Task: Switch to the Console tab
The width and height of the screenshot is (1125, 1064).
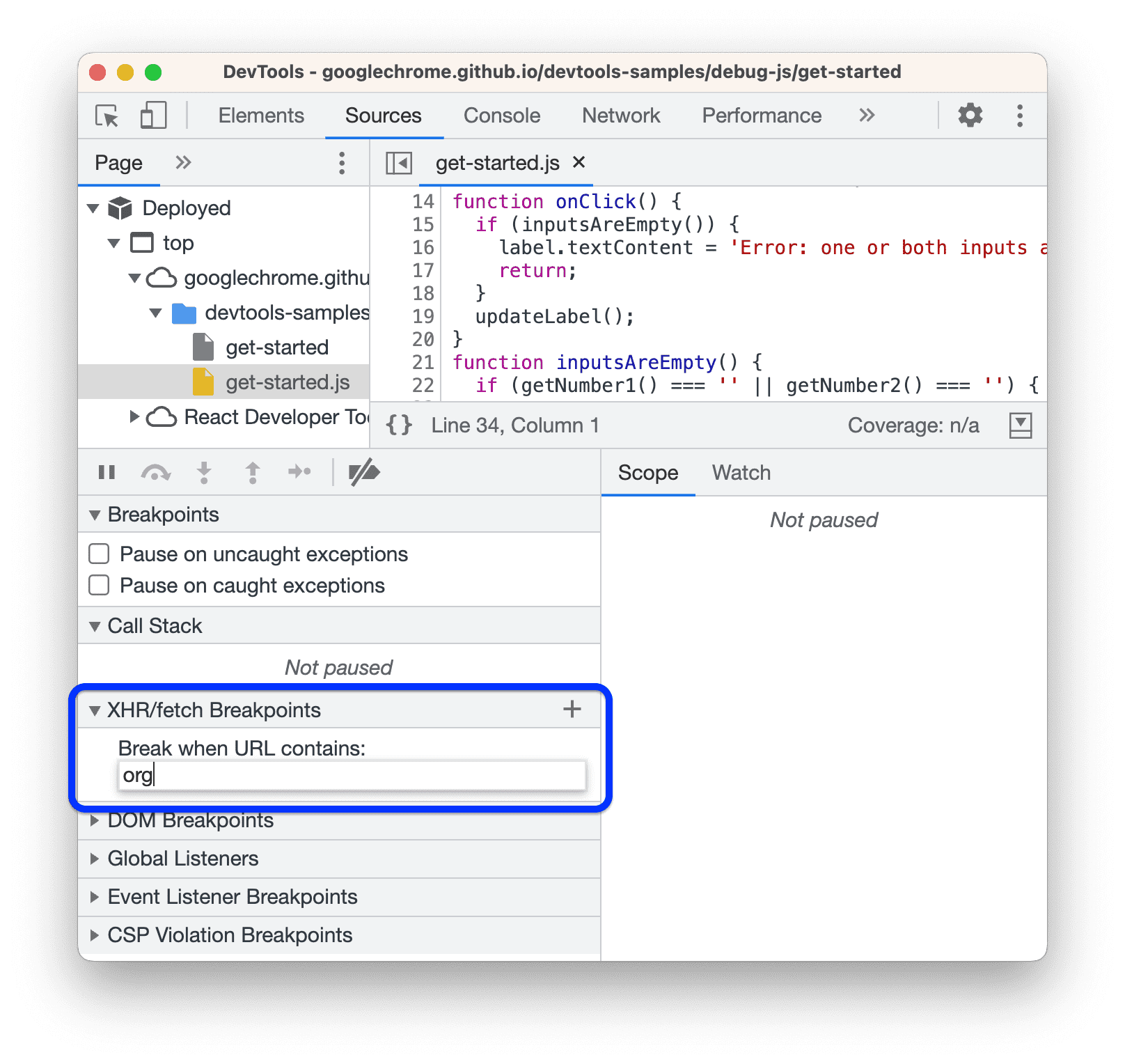Action: pos(501,115)
